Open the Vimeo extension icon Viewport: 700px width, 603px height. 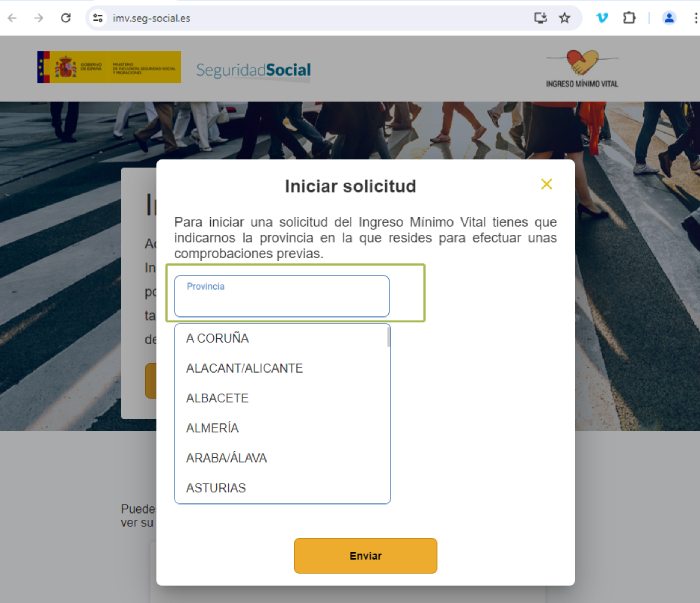point(602,18)
